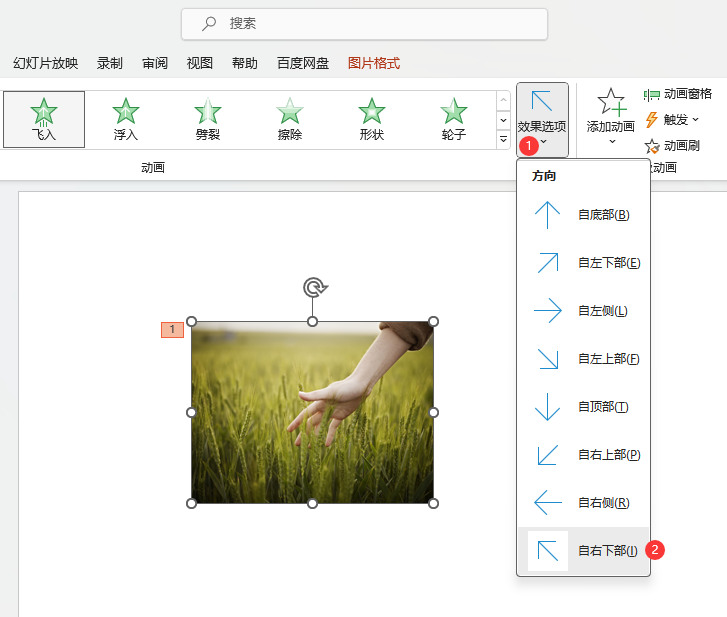Pick direction 自右侧(R) from right
This screenshot has width=727, height=617.
click(x=583, y=503)
